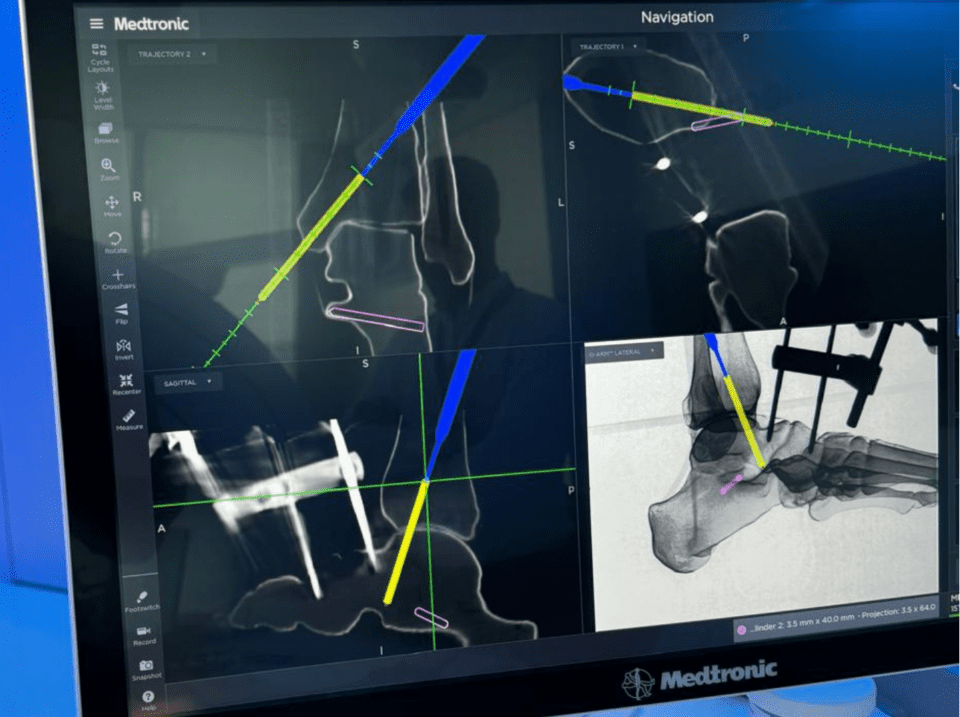Viewport: 960px width, 717px height.
Task: Expand the Trajectory 2 view dropdown
Action: 171,53
